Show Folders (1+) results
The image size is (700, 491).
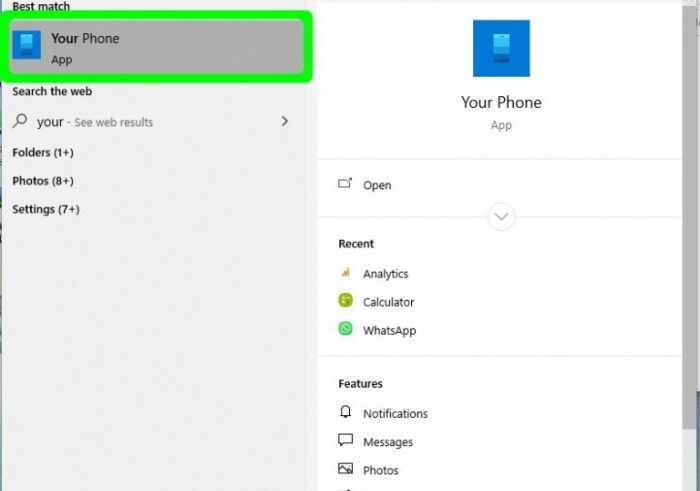(43, 153)
